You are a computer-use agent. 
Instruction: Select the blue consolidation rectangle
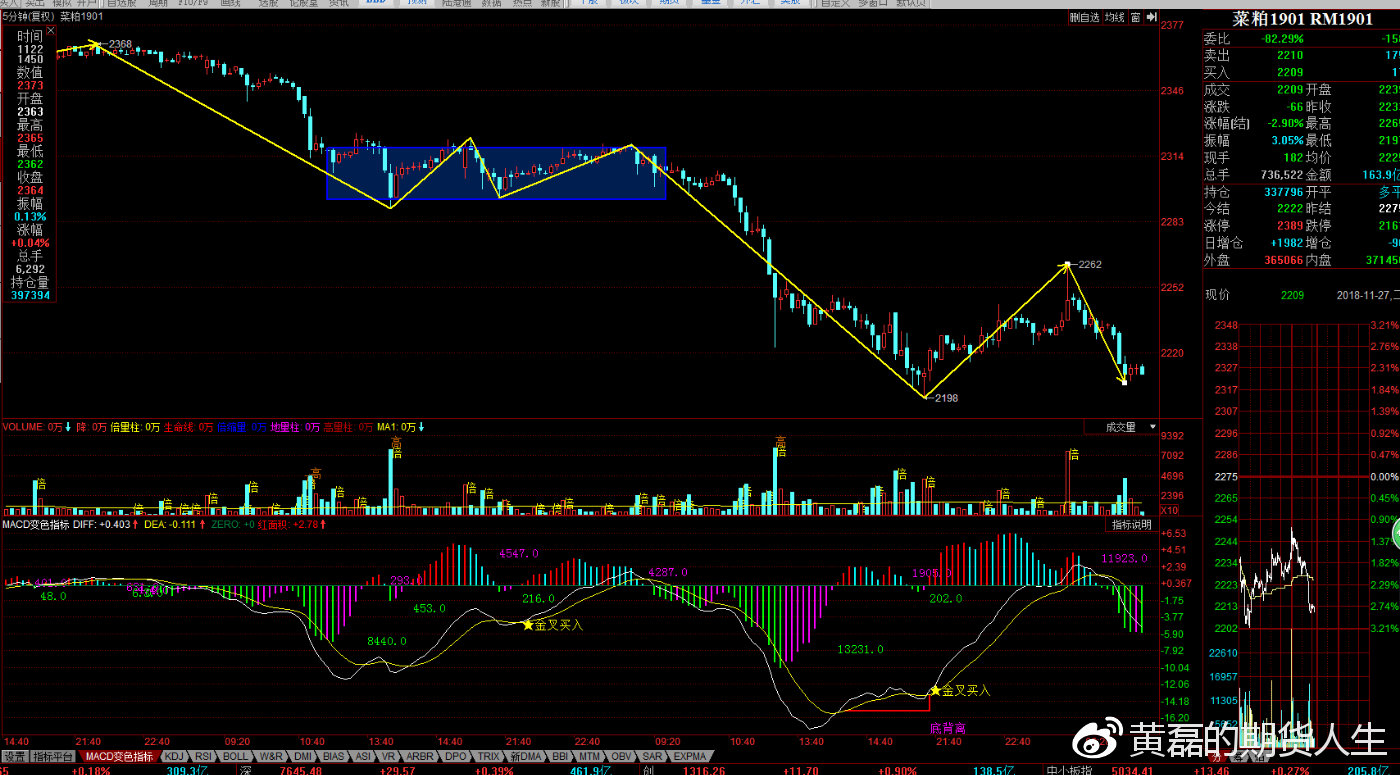point(496,173)
